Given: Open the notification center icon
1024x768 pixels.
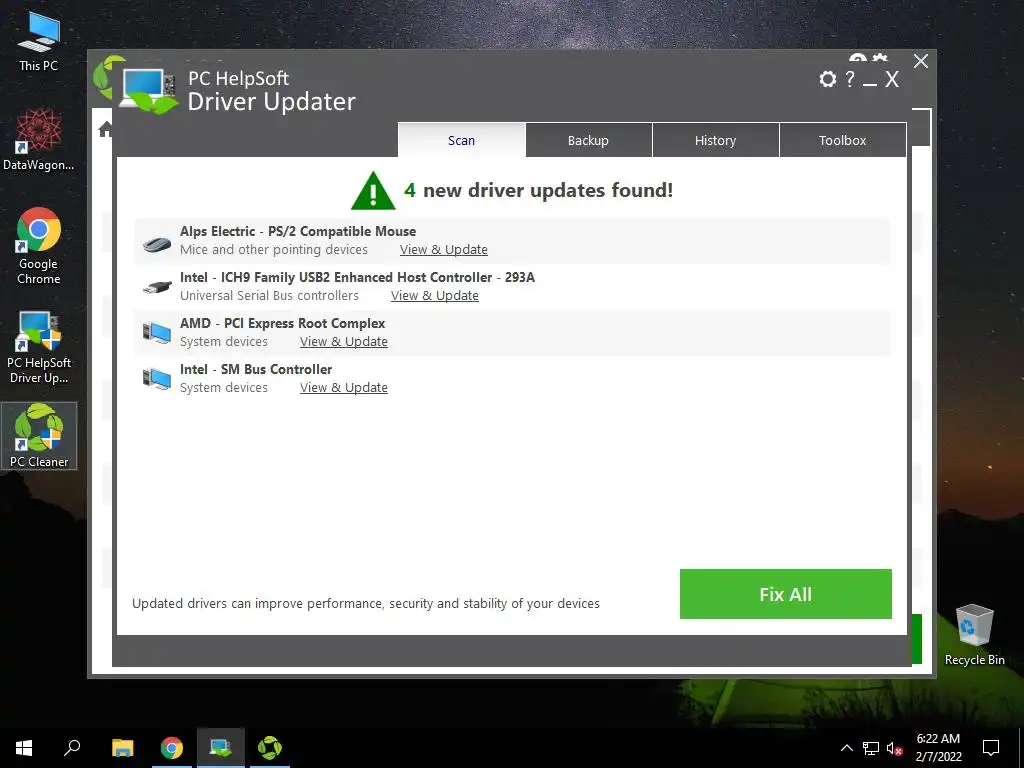Looking at the screenshot, I should (x=991, y=748).
